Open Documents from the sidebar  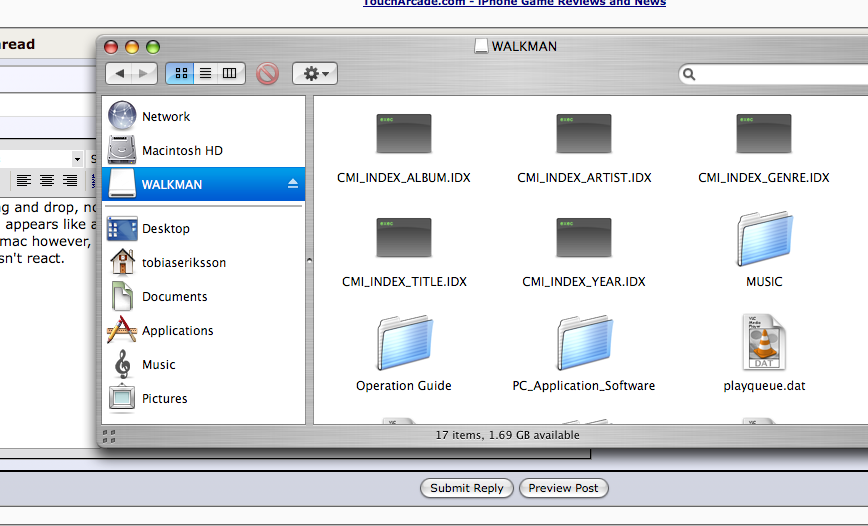tap(204, 296)
